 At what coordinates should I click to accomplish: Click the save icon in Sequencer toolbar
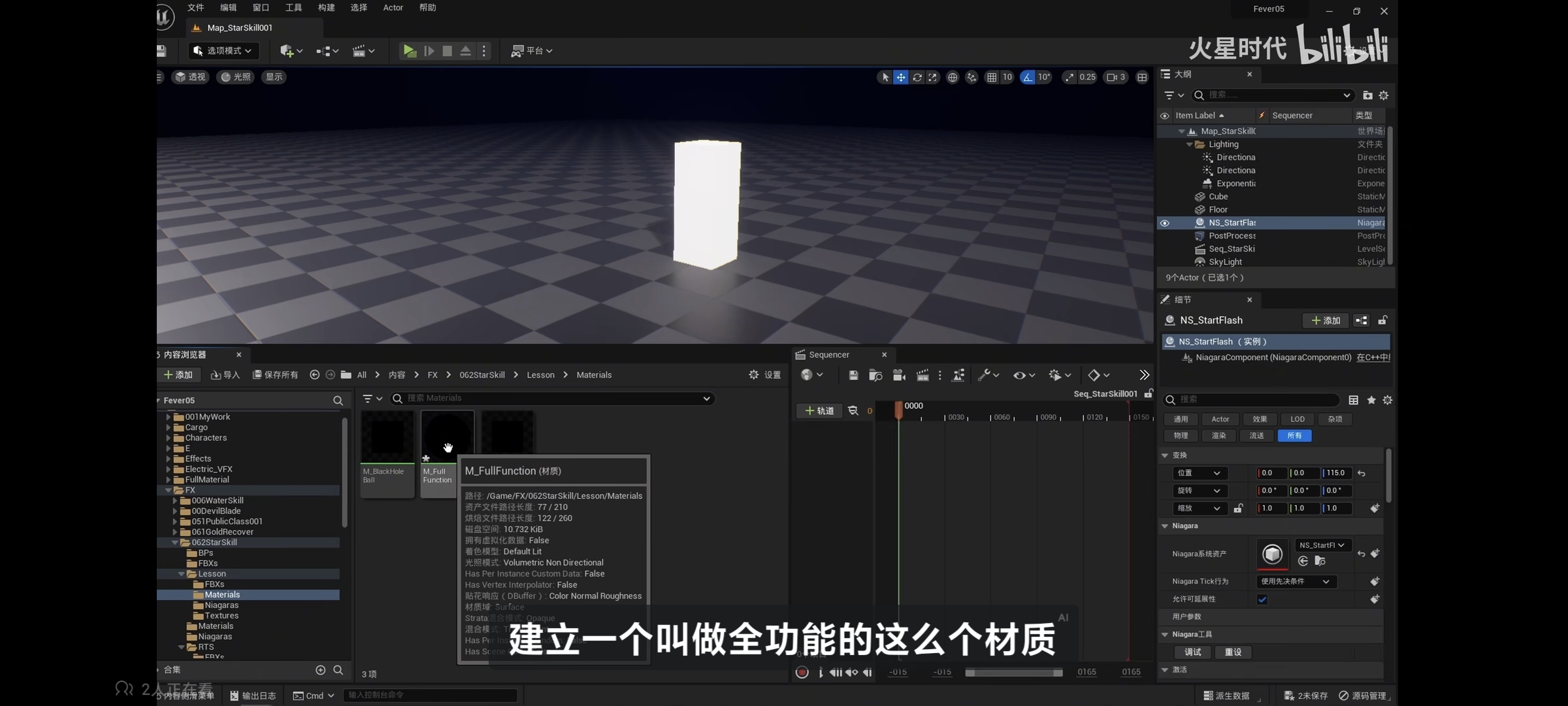pos(853,375)
